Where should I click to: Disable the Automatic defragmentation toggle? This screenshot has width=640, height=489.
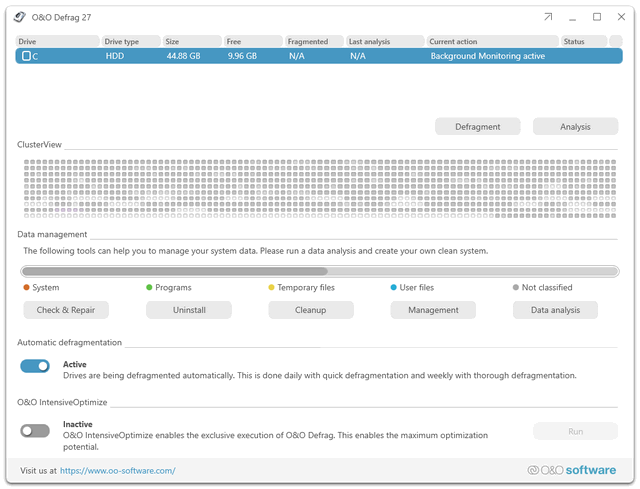point(35,366)
